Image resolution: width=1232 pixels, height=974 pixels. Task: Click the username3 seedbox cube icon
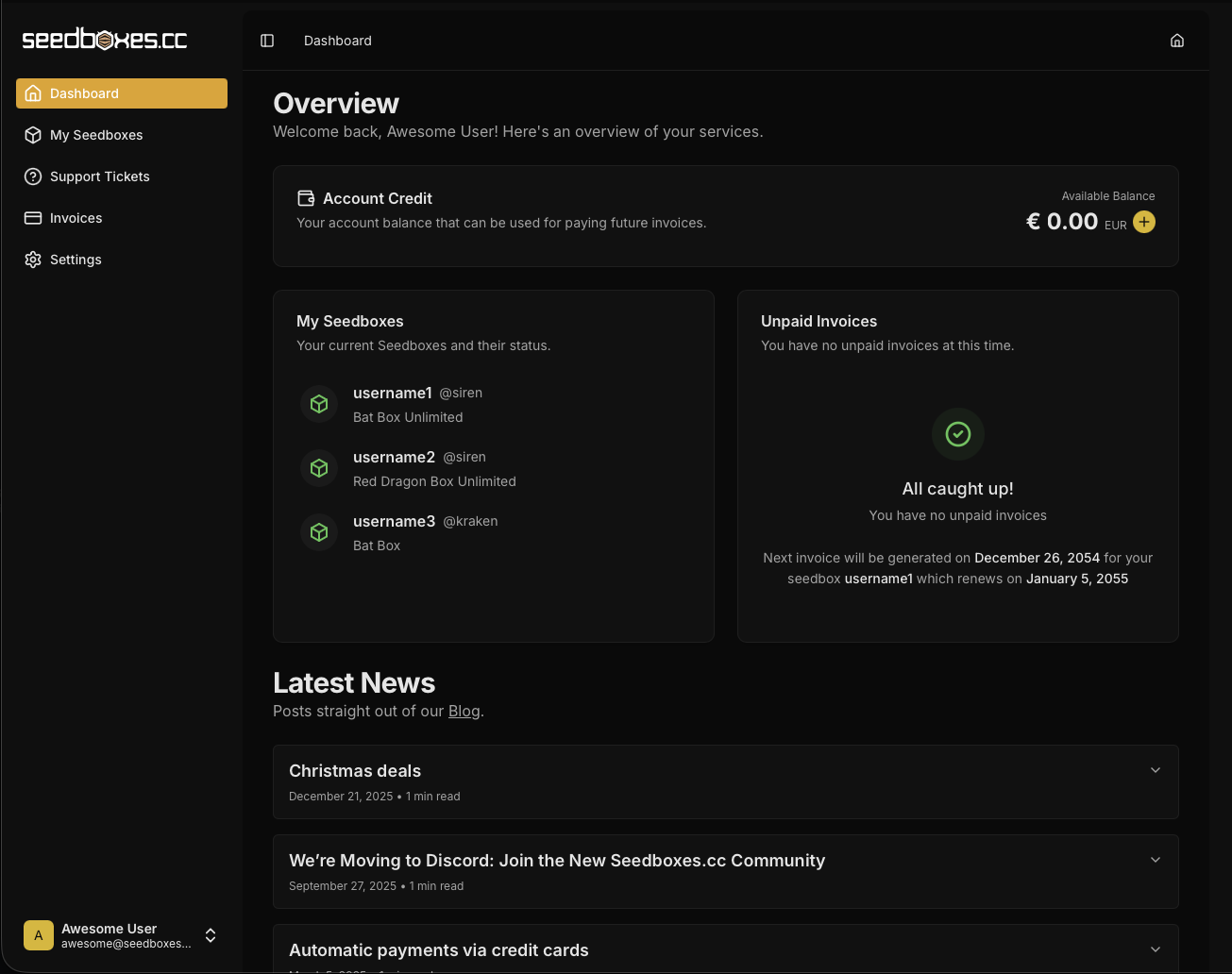[319, 532]
